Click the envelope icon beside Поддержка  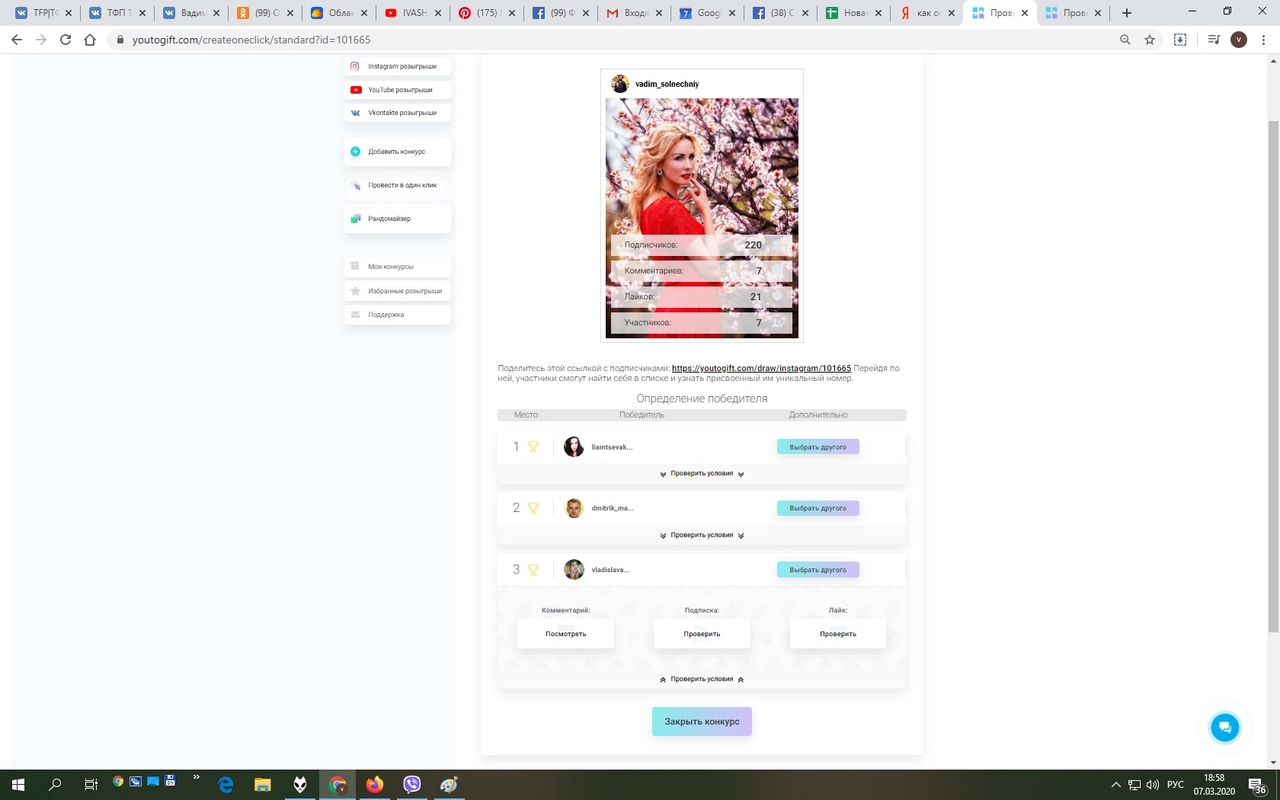(355, 315)
